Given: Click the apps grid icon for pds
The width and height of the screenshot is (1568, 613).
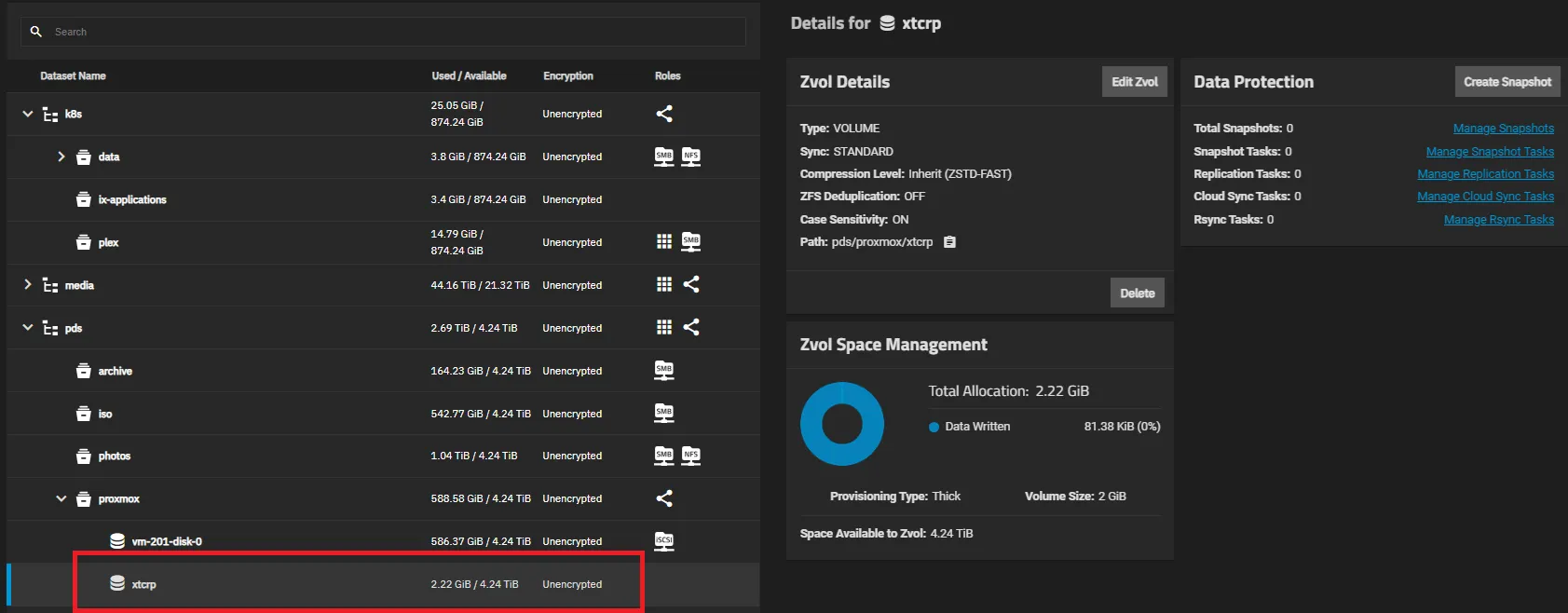Looking at the screenshot, I should pyautogui.click(x=664, y=327).
